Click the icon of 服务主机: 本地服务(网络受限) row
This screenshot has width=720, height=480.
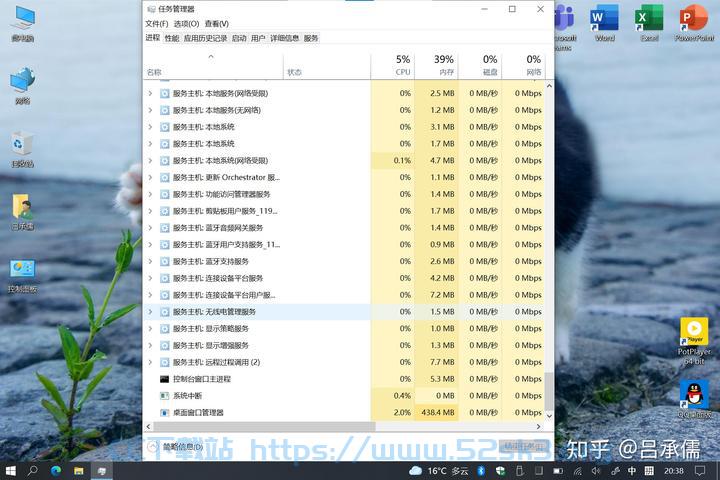pos(164,93)
